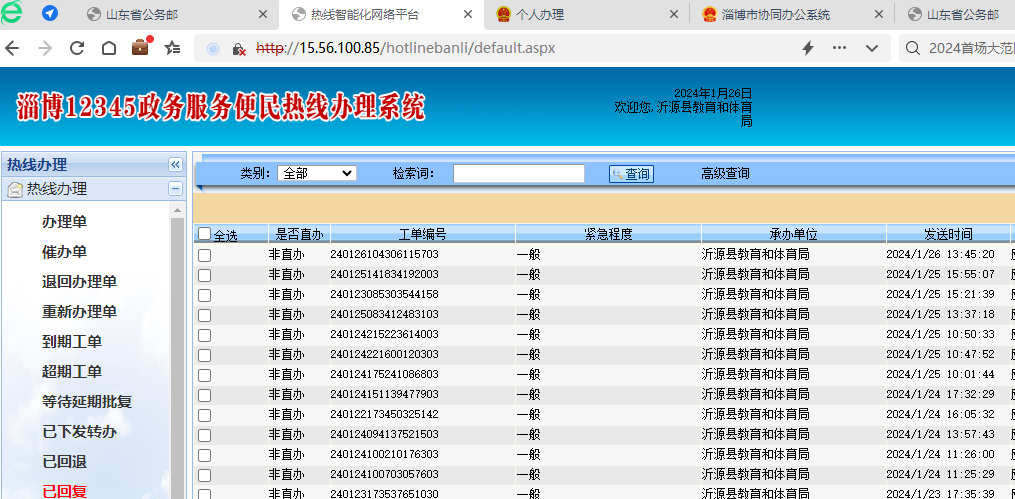The height and width of the screenshot is (499, 1015).
Task: Open the 高级查询 advanced search link
Action: pos(725,173)
